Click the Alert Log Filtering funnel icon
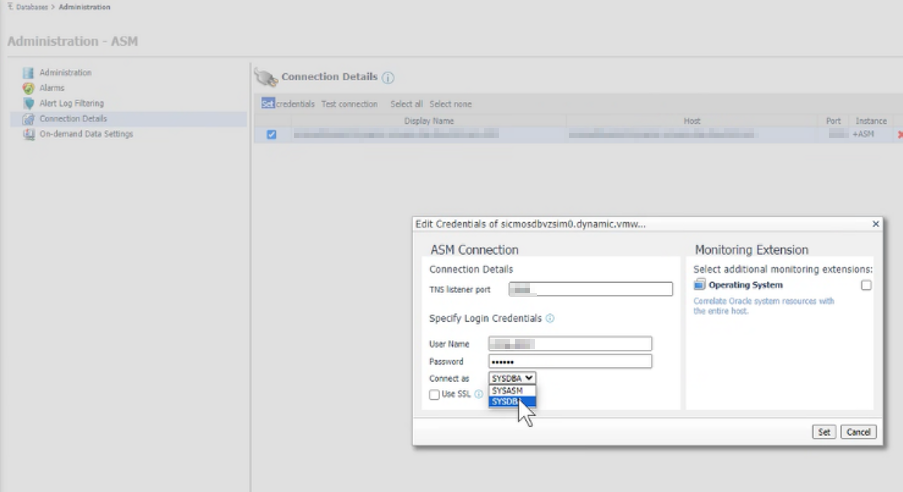Viewport: 903px width, 492px height. coord(28,103)
